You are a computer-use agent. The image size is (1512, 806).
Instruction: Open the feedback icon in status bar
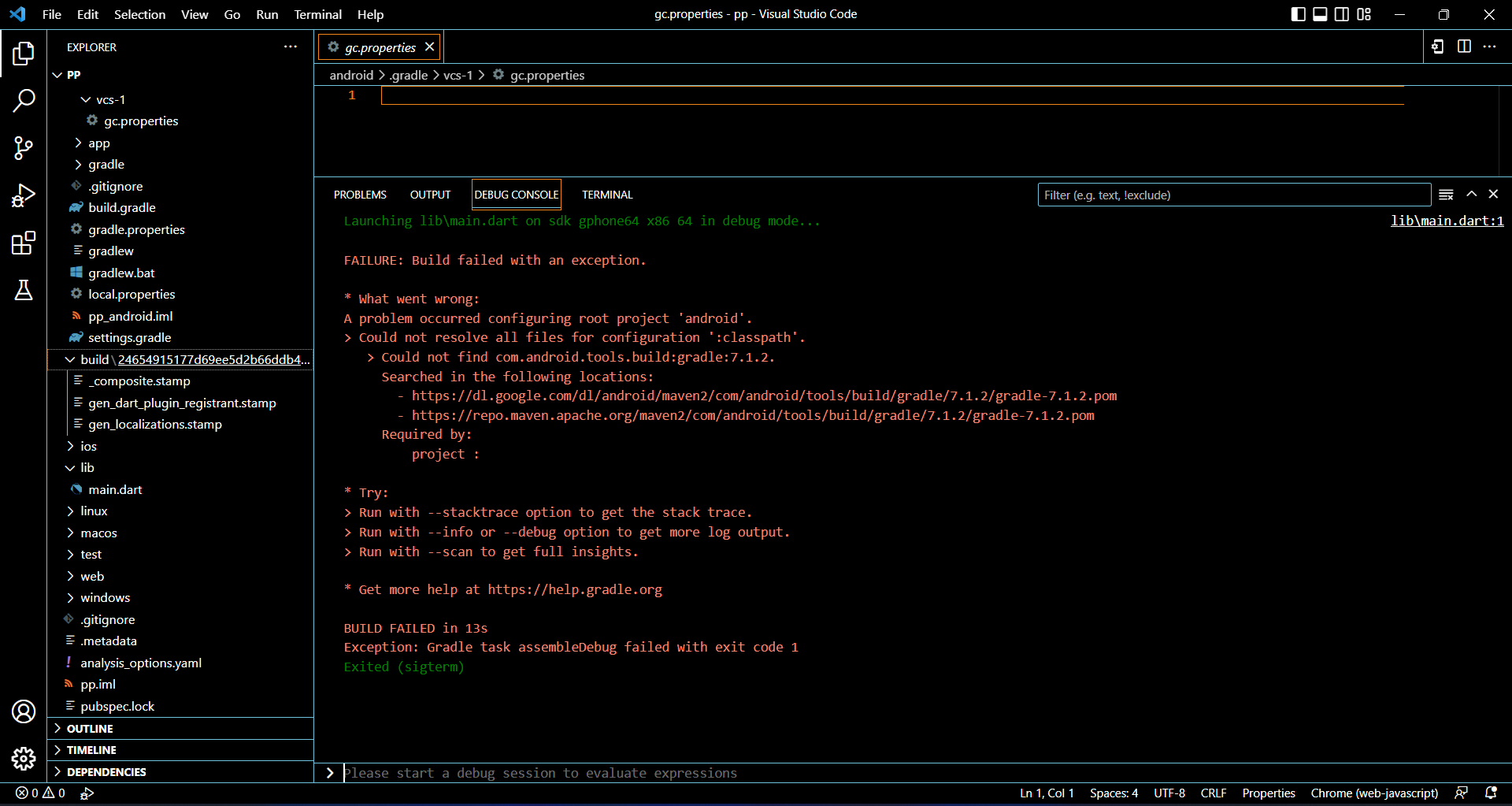pyautogui.click(x=1462, y=793)
